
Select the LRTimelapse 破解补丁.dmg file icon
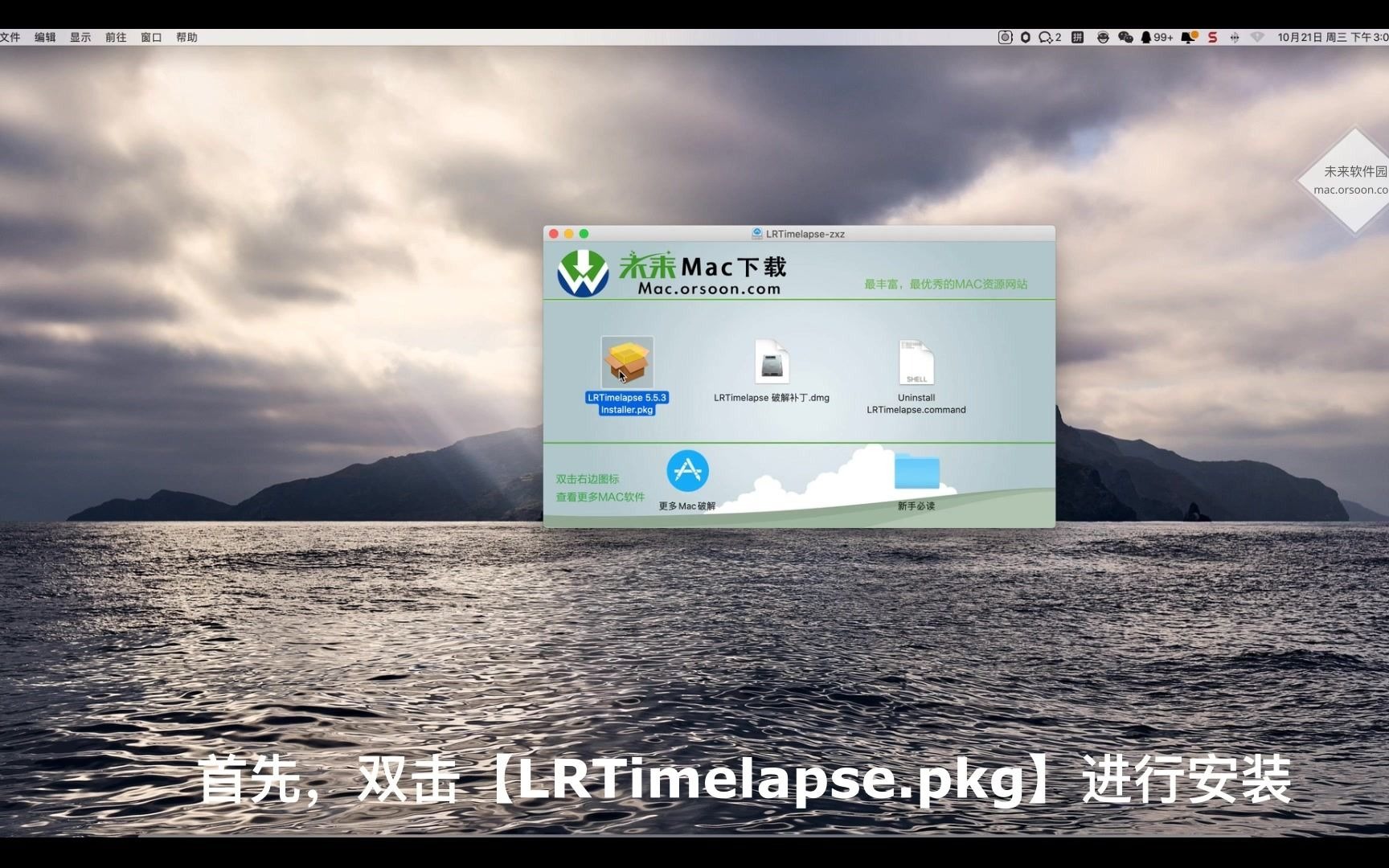pyautogui.click(x=772, y=362)
